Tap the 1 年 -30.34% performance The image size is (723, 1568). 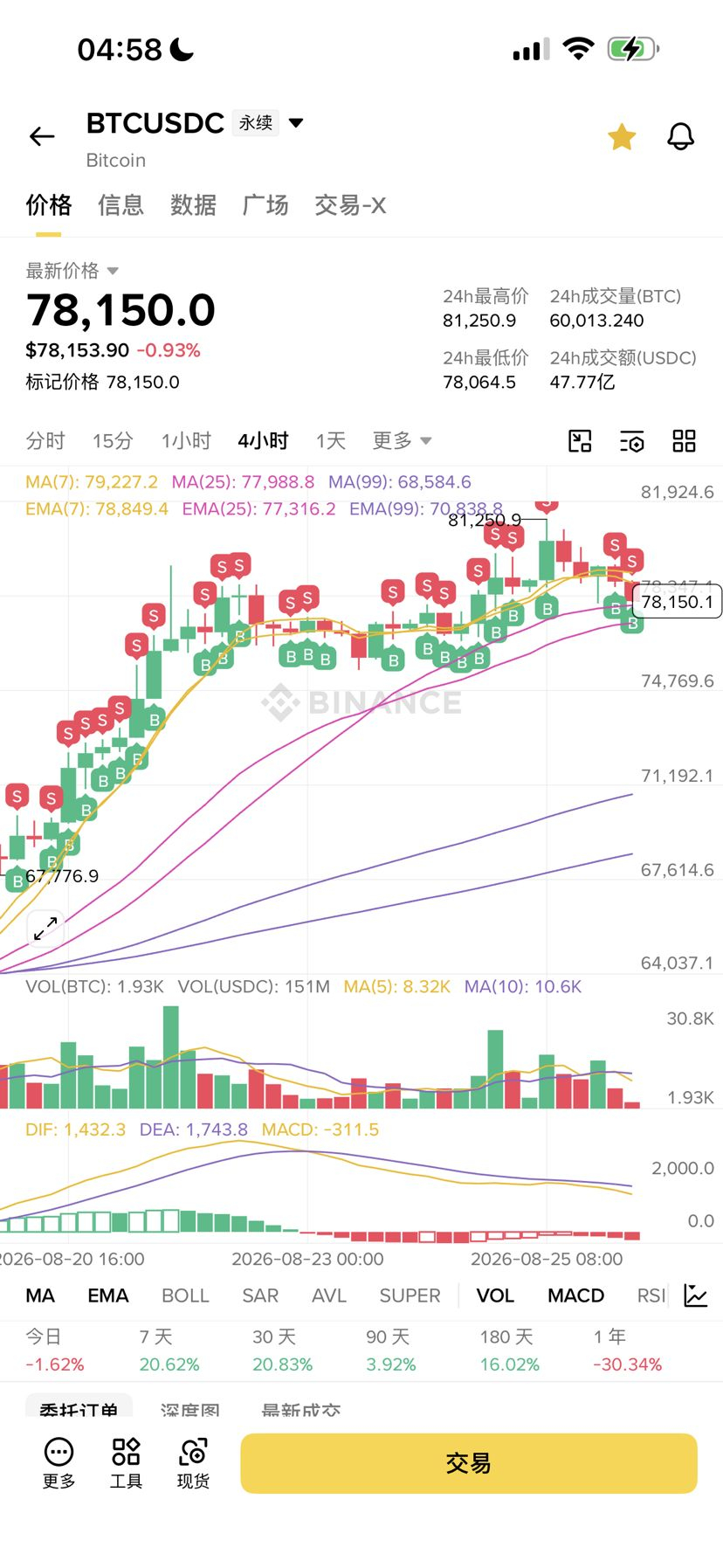tap(628, 1350)
